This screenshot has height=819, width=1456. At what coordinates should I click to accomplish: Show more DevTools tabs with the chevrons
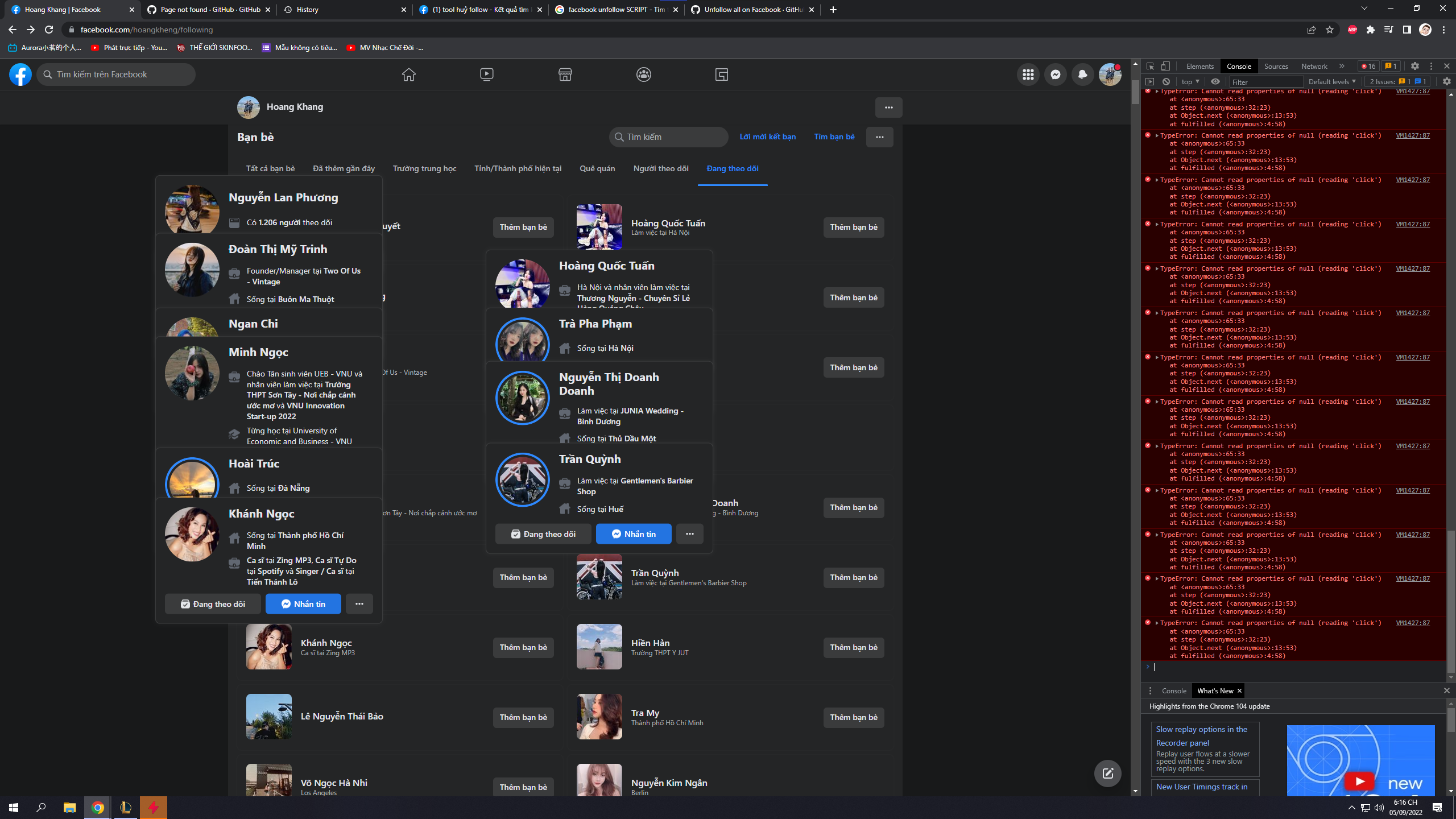[x=1342, y=66]
